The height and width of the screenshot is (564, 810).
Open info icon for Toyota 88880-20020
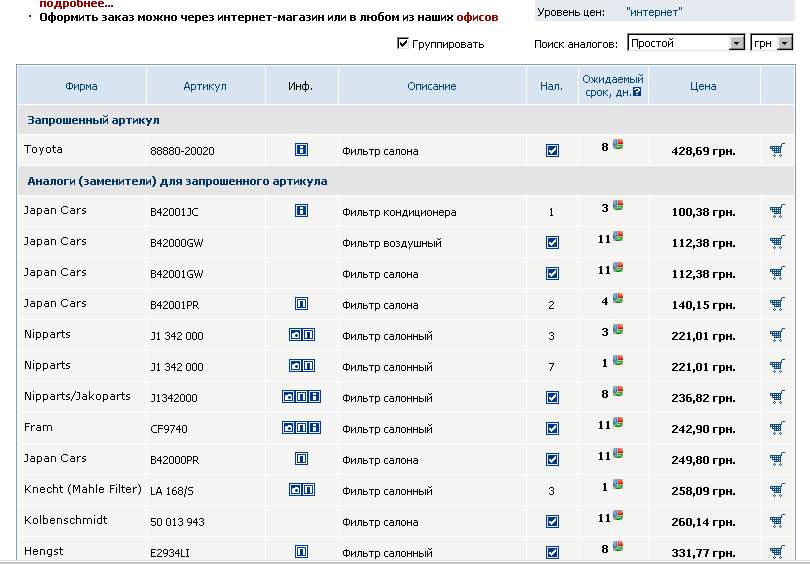(301, 150)
